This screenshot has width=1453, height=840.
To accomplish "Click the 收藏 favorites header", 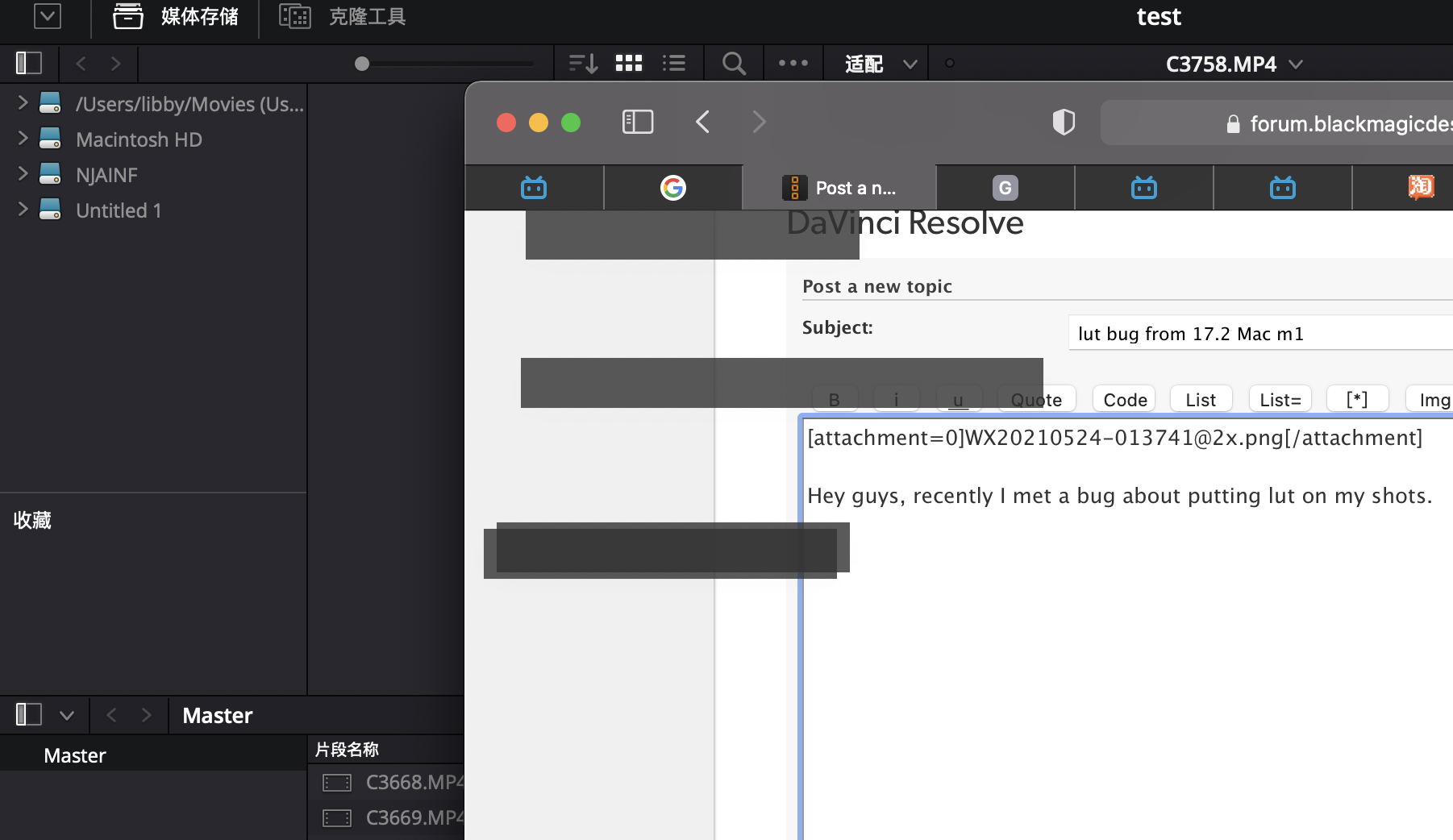I will click(32, 520).
